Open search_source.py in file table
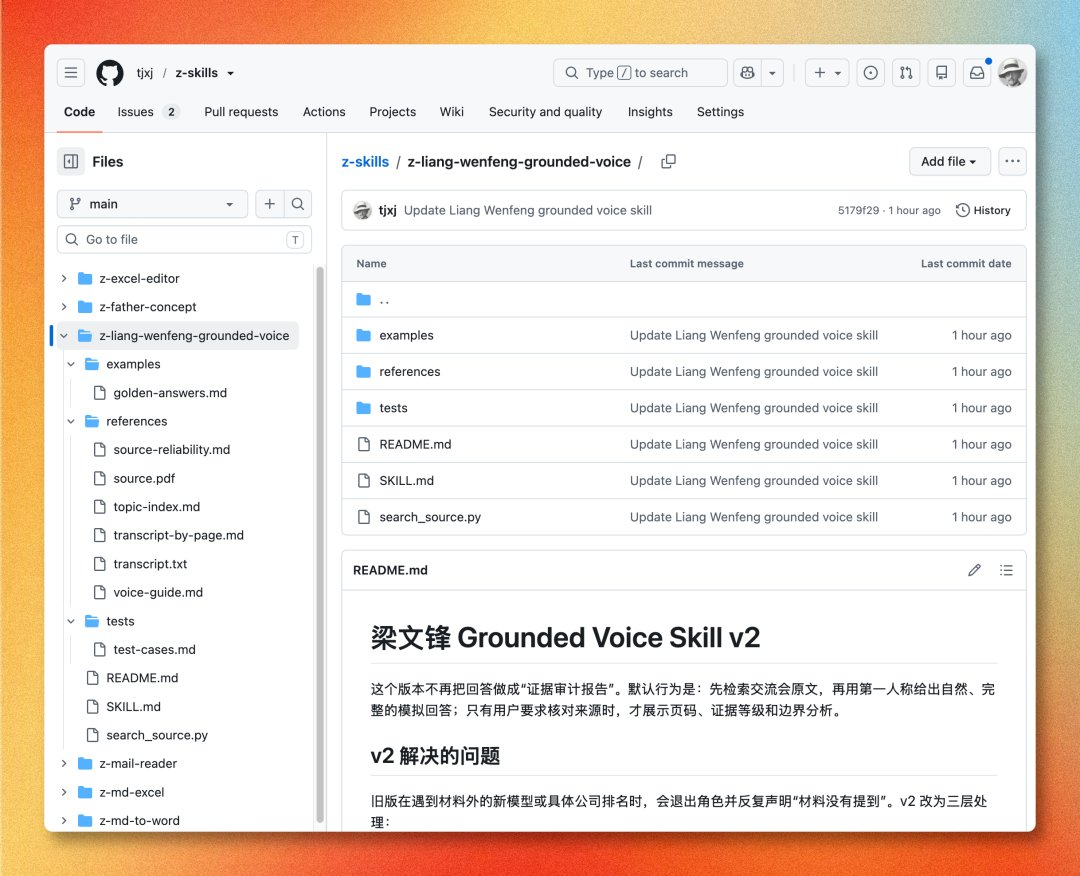The image size is (1080, 876). tap(430, 517)
